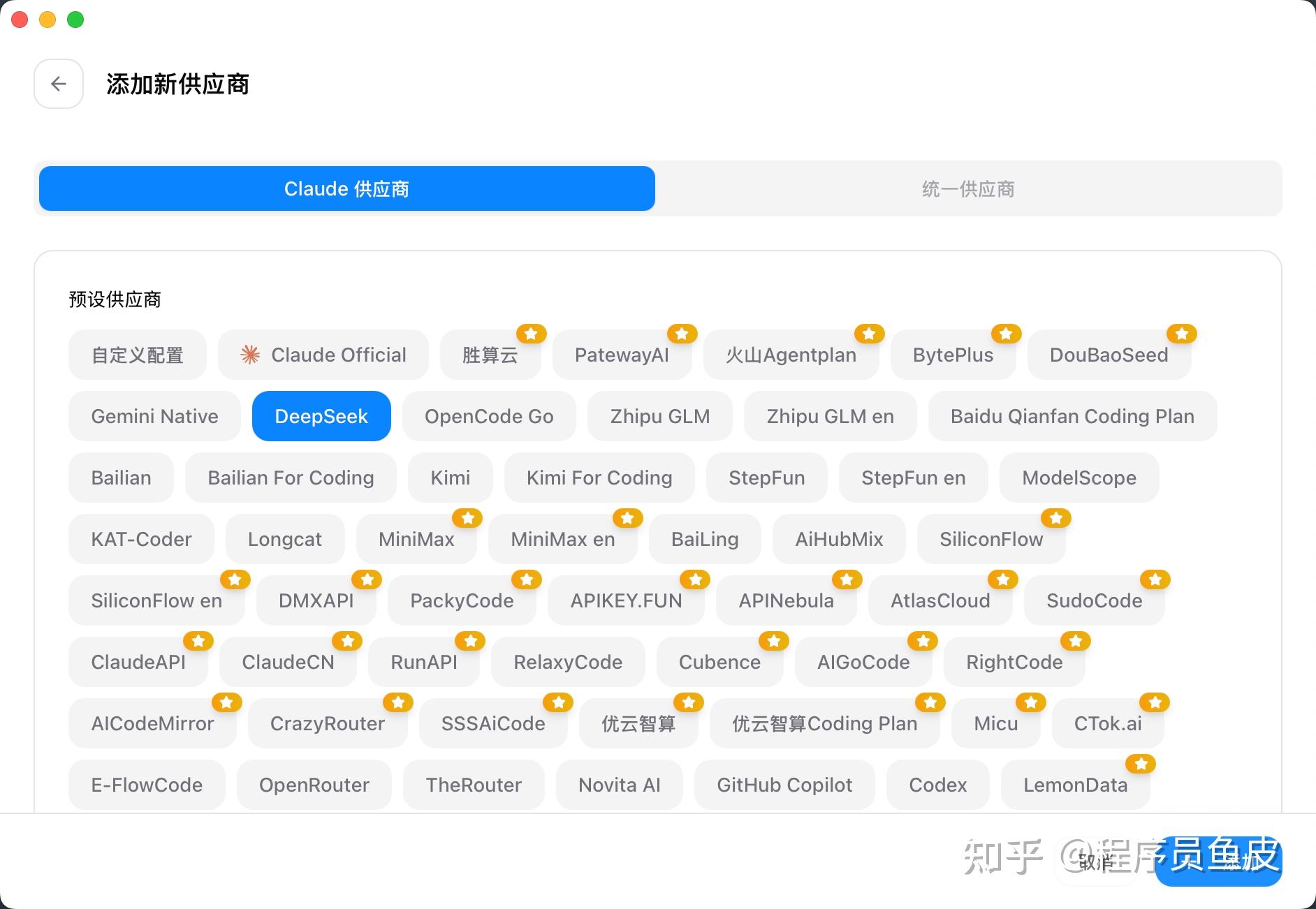The image size is (1316, 909).
Task: Select the SiliconFlow en preset
Action: 156,600
